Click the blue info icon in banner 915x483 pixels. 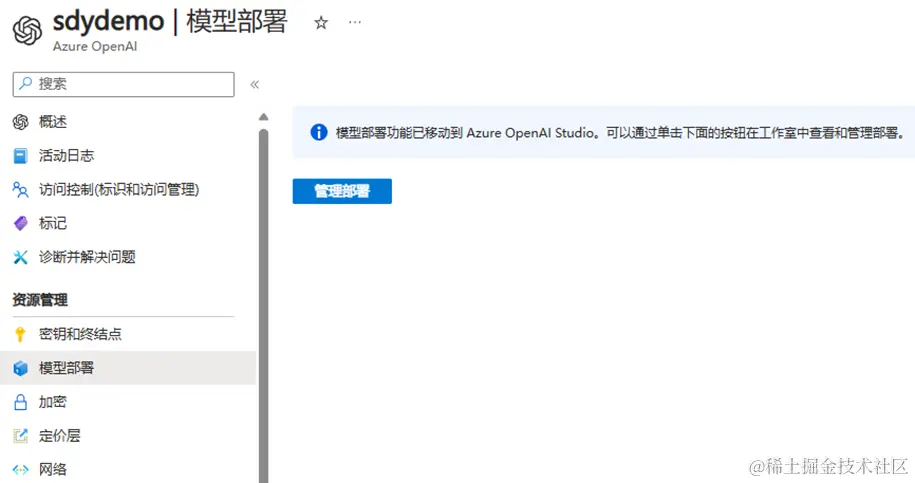tap(319, 132)
